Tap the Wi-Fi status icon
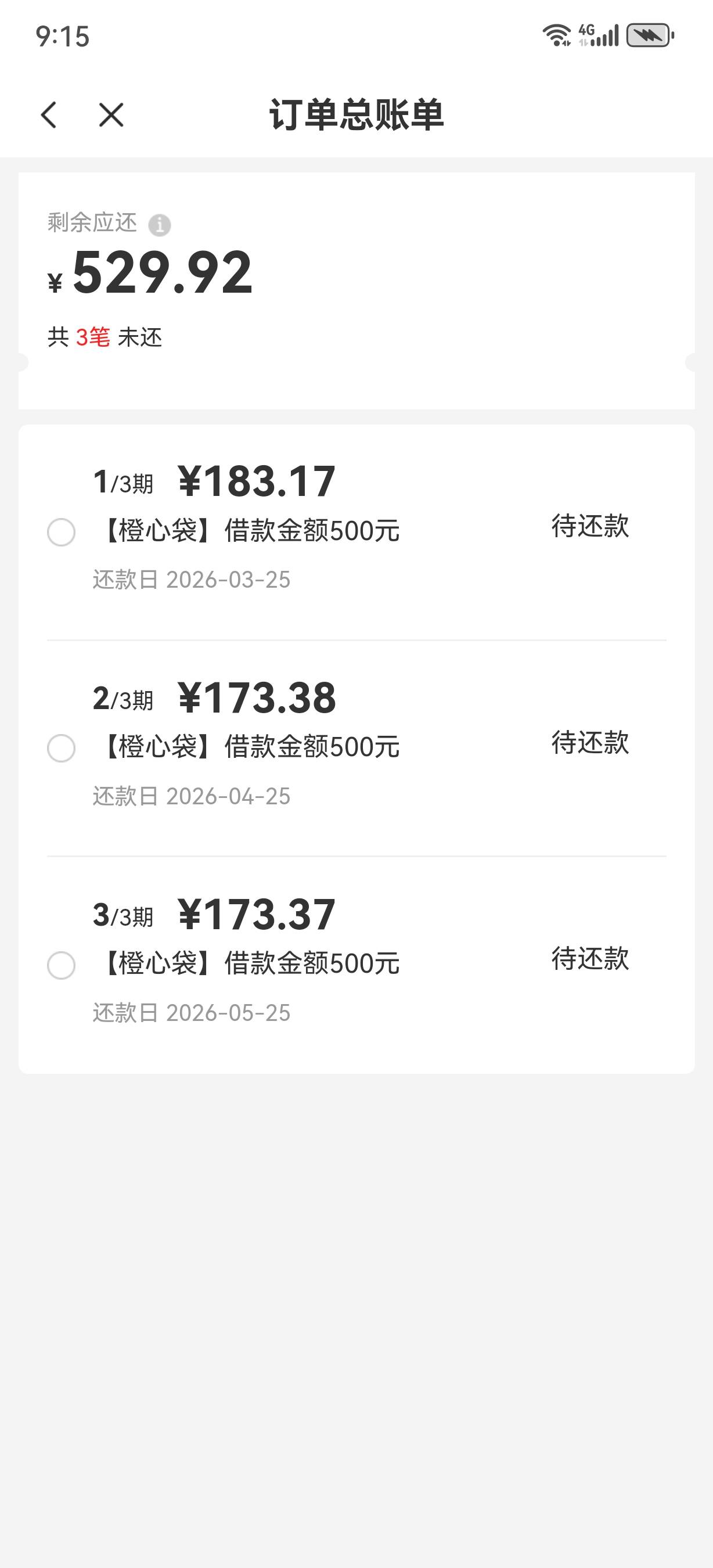Screen dimensions: 713x1568 557,35
